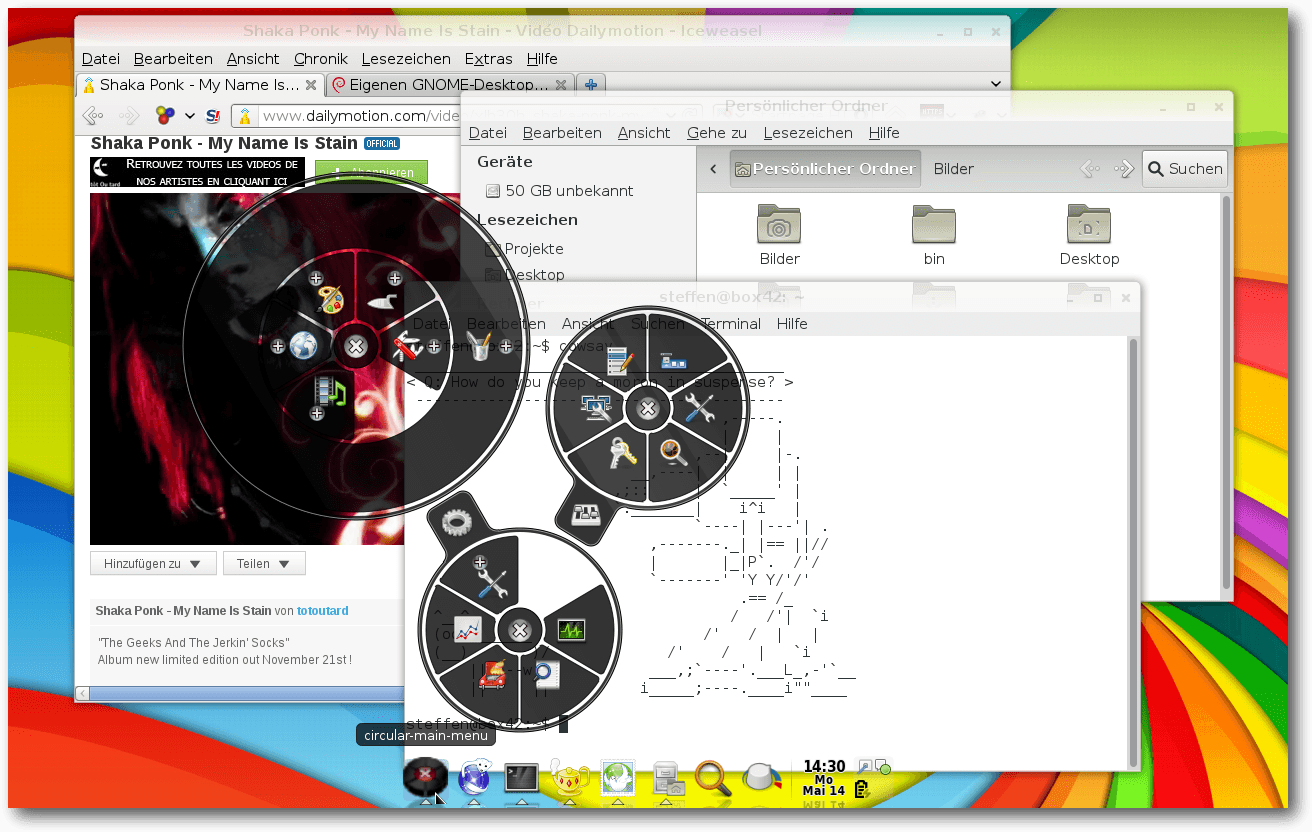Open Chronik menu in Iceweasel
The width and height of the screenshot is (1312, 832).
pyautogui.click(x=321, y=59)
